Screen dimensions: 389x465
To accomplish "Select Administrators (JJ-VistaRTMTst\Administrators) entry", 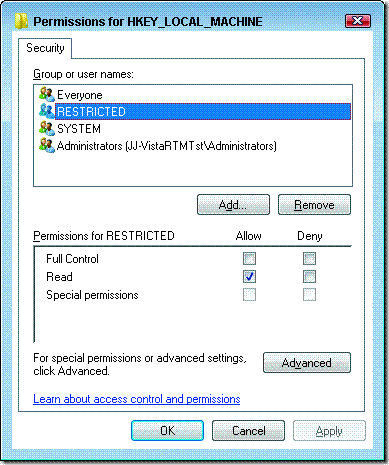I will [x=166, y=146].
